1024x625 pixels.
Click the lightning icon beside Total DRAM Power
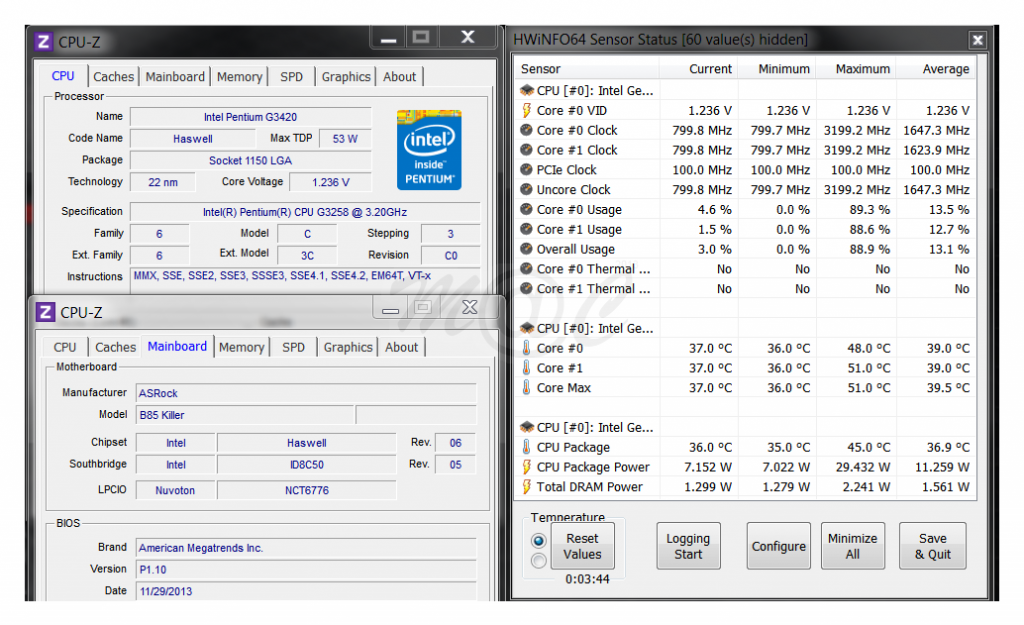526,487
